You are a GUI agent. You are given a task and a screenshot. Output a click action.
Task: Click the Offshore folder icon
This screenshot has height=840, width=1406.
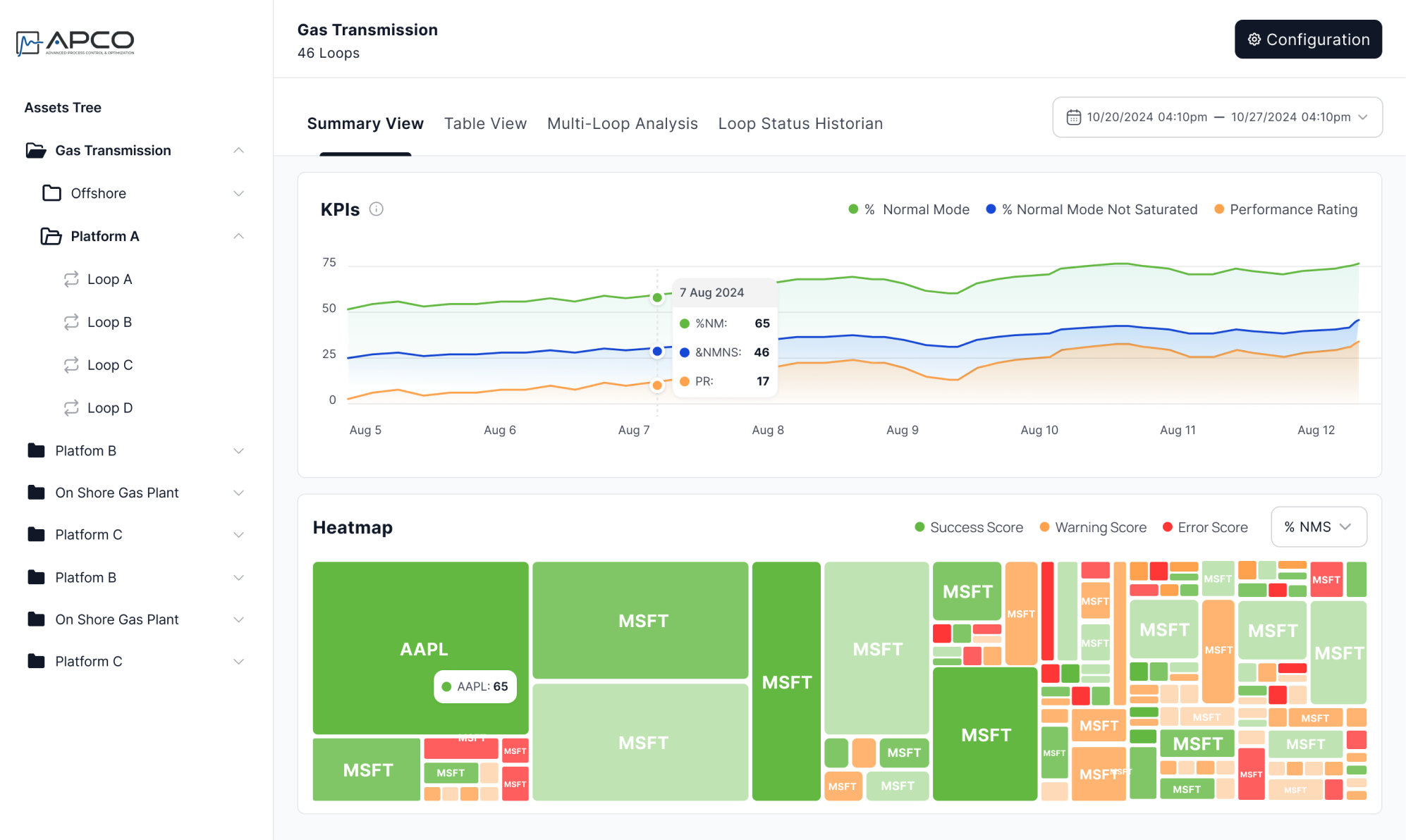click(x=51, y=193)
